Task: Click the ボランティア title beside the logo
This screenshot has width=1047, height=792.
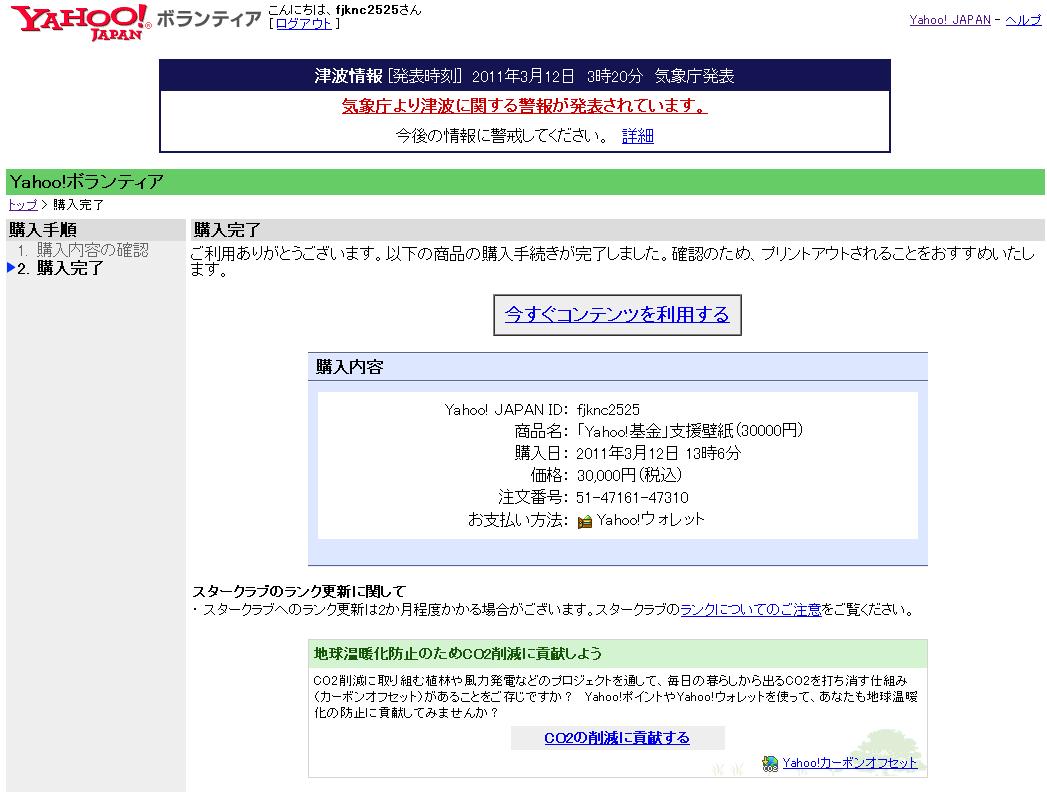Action: [x=208, y=19]
